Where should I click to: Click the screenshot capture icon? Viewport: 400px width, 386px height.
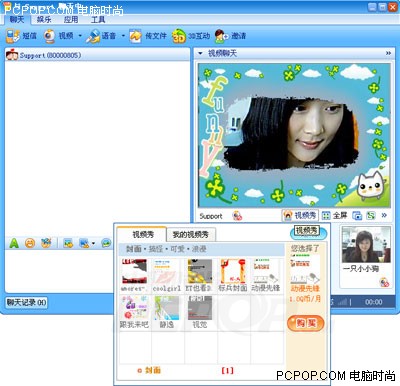pos(84,243)
